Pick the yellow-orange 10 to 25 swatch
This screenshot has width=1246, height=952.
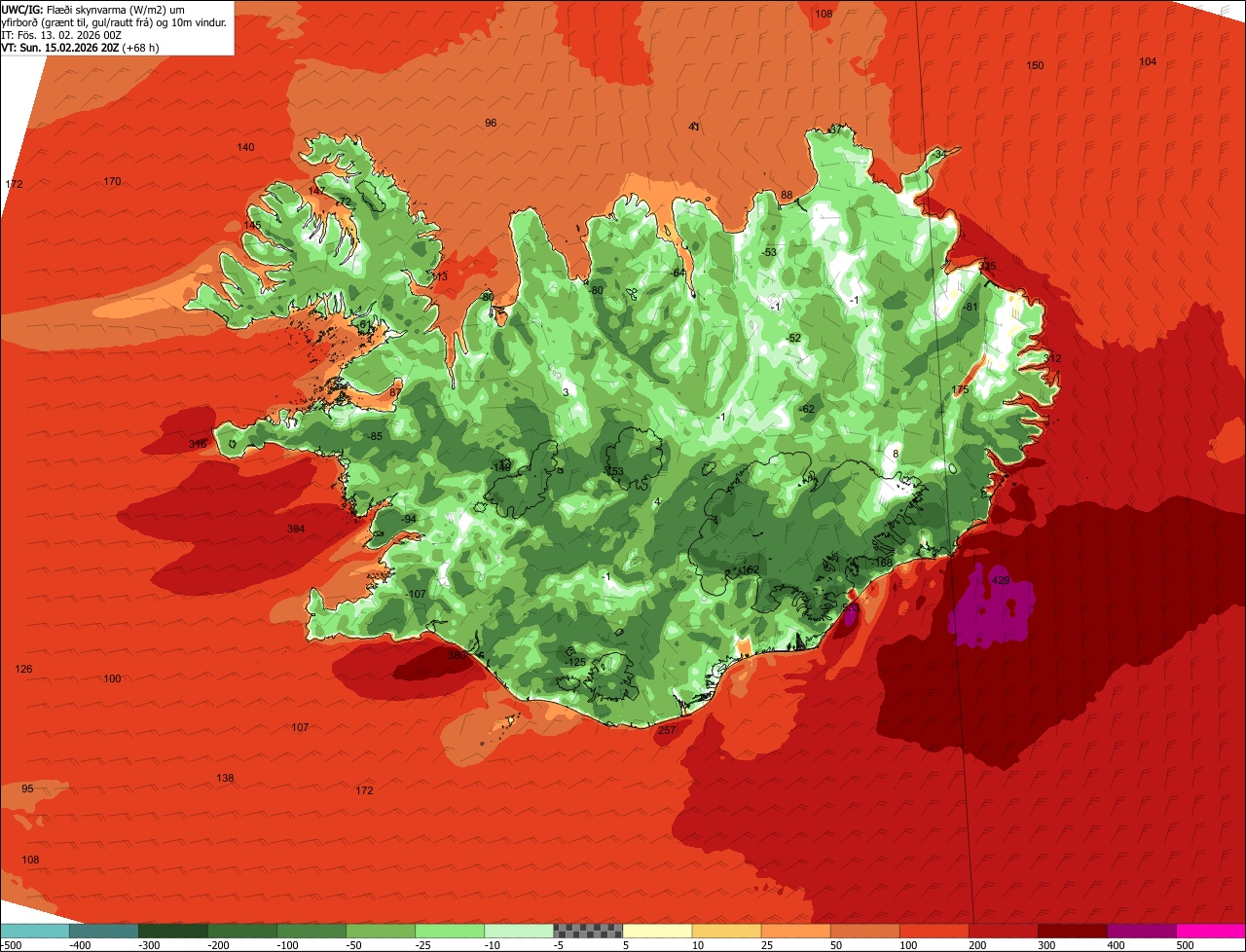(x=726, y=931)
